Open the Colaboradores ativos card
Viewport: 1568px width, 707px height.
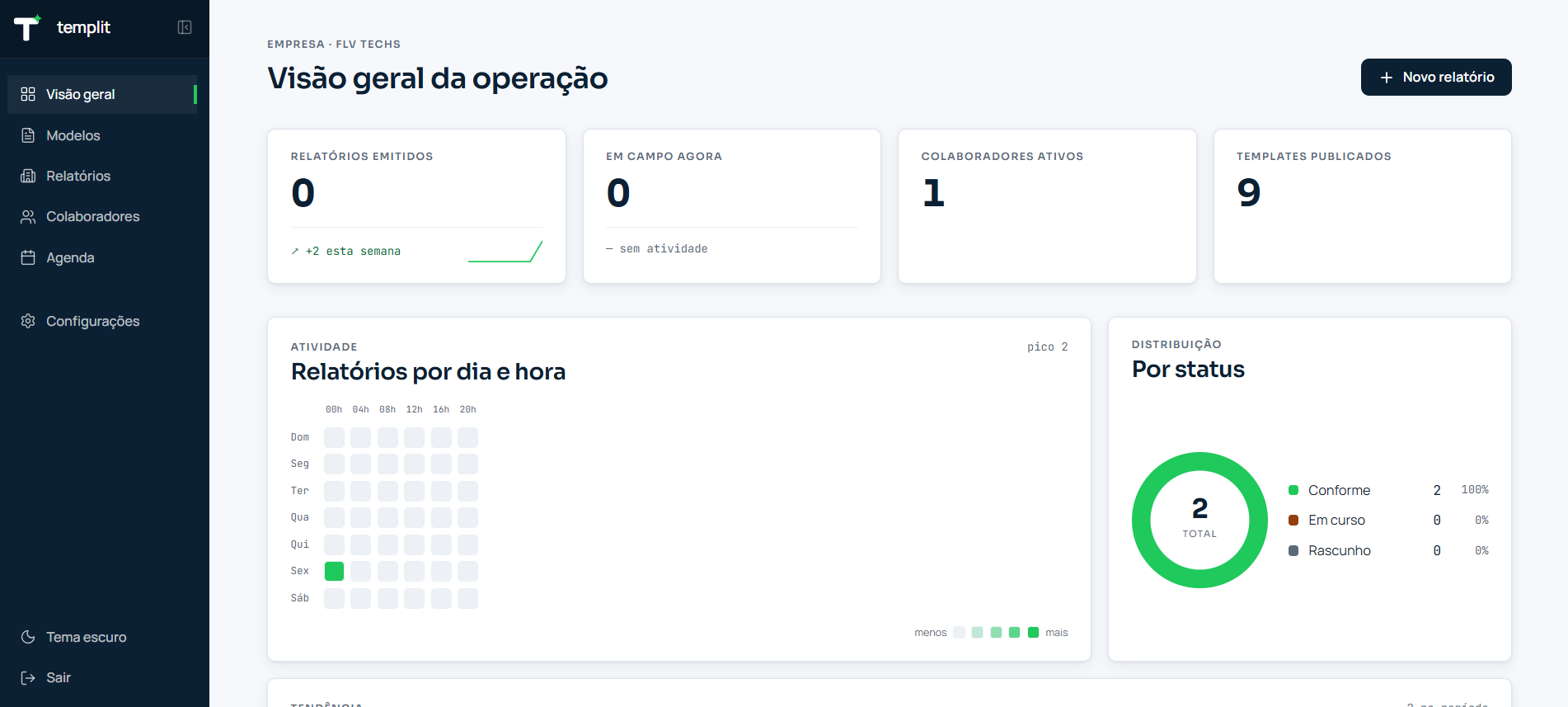1047,206
